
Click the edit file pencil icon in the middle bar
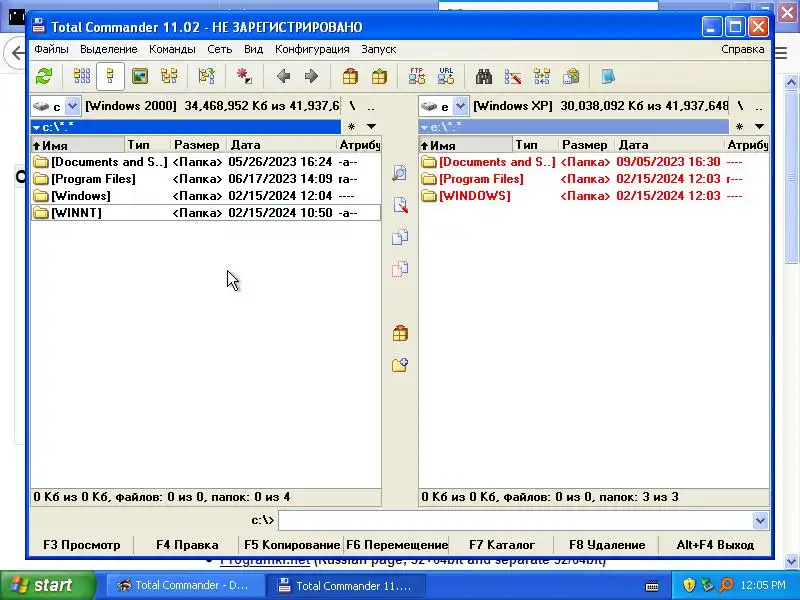click(x=400, y=205)
